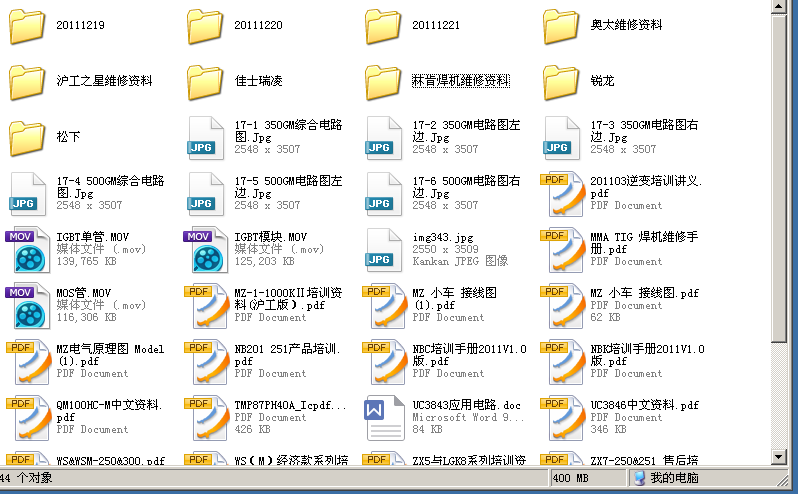798x494 pixels.
Task: Click 我的电脑 in status bar
Action: pyautogui.click(x=674, y=478)
